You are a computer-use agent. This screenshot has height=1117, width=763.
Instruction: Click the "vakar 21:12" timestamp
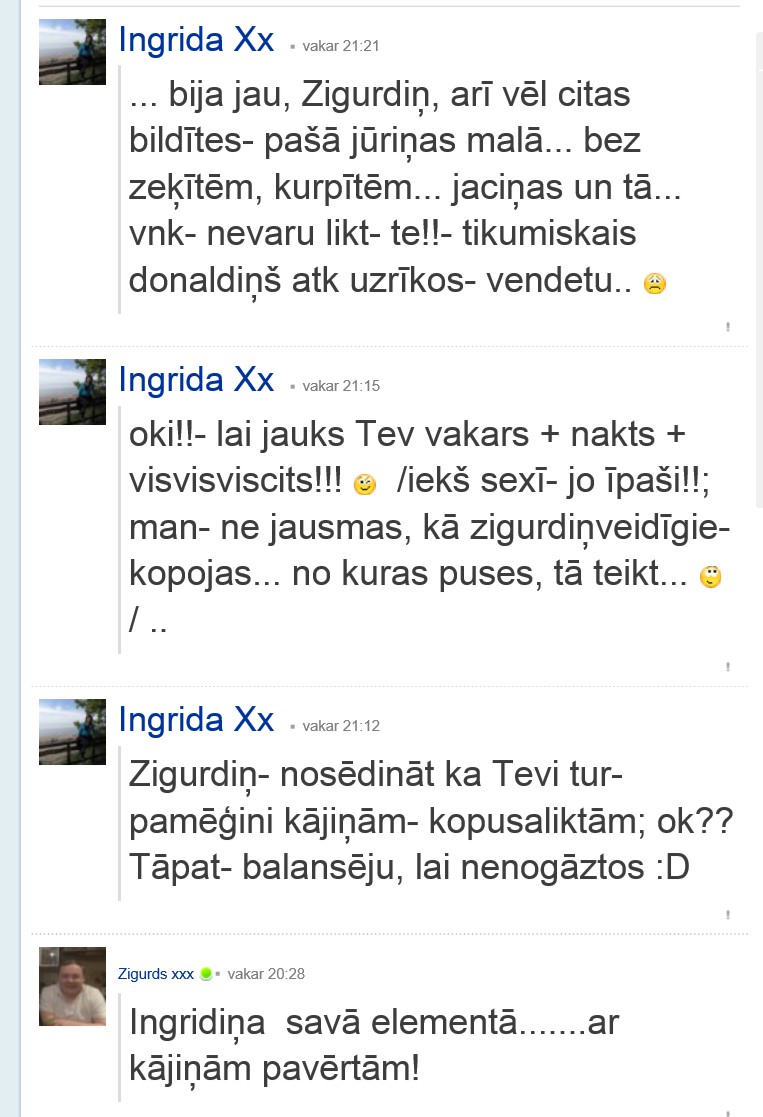[x=341, y=726]
